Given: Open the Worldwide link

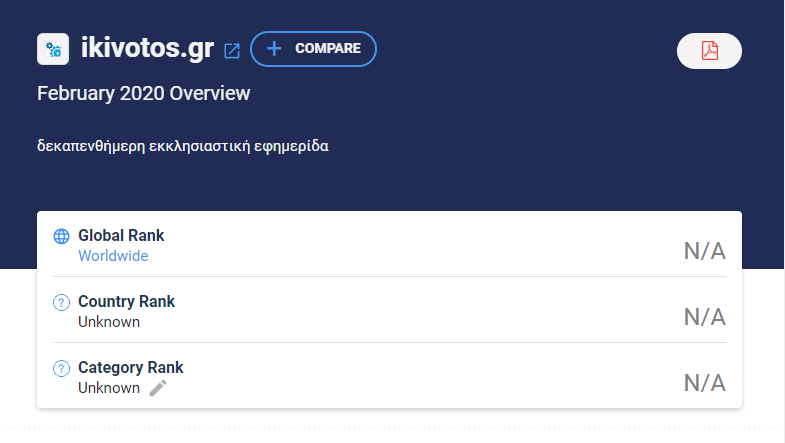Looking at the screenshot, I should pyautogui.click(x=113, y=256).
